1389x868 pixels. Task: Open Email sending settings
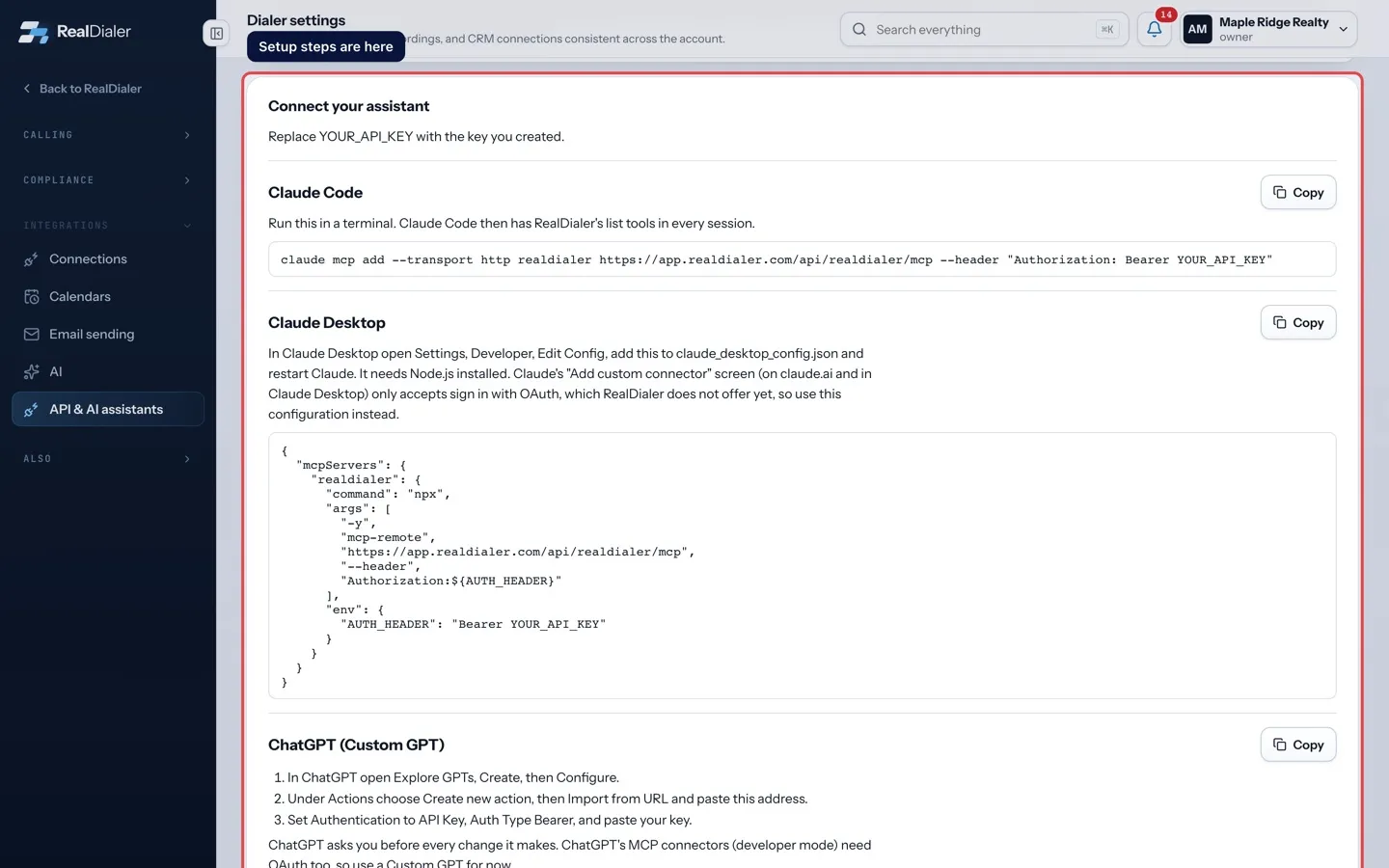click(107, 335)
